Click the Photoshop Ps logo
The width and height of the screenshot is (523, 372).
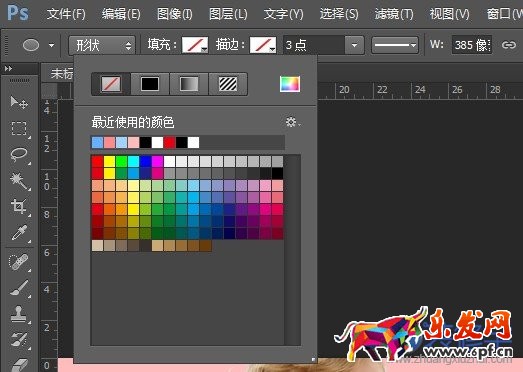[x=18, y=13]
